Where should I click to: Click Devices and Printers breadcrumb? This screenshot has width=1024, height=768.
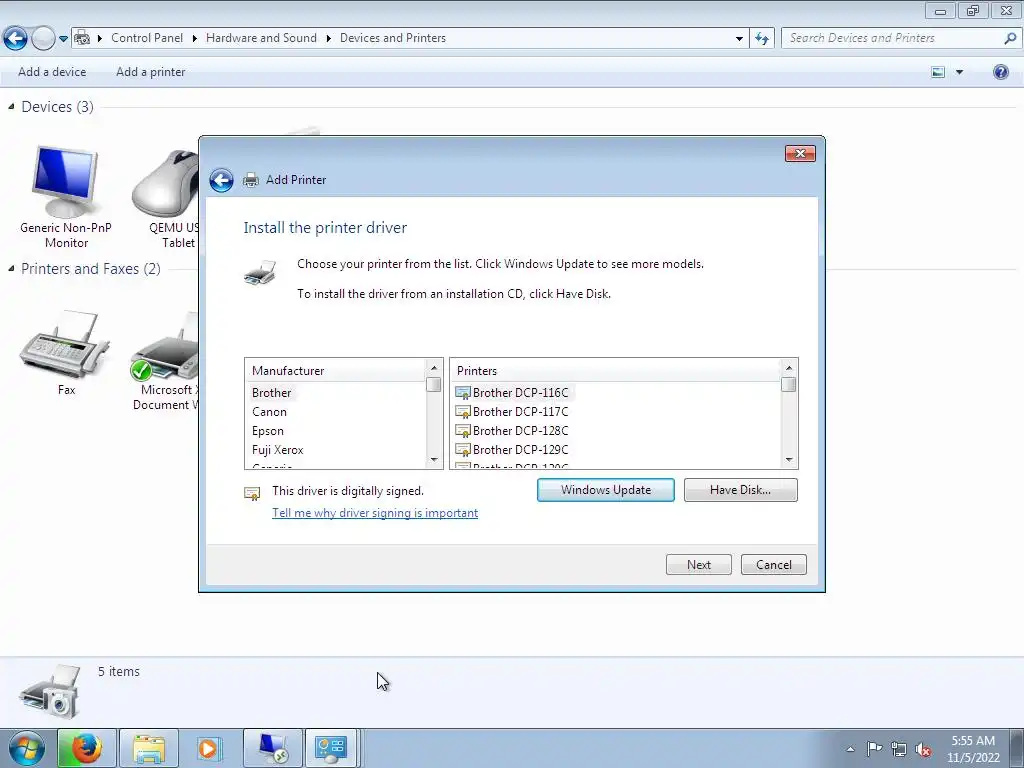(x=393, y=38)
